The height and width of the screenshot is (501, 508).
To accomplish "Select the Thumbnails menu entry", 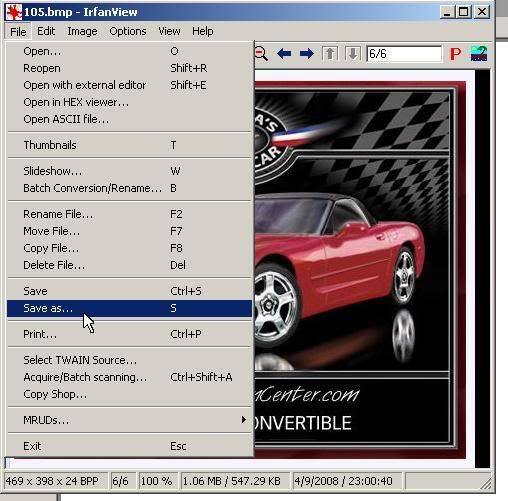I will (130, 145).
